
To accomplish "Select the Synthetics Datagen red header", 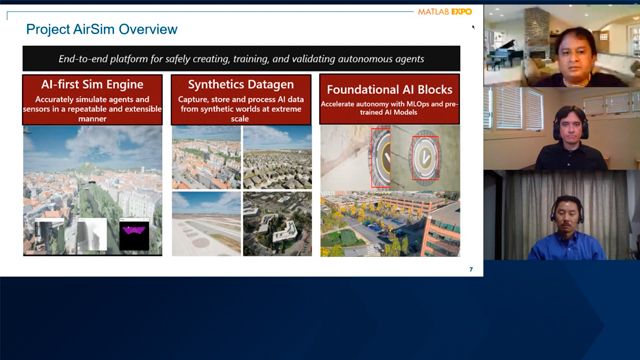I will pos(241,100).
